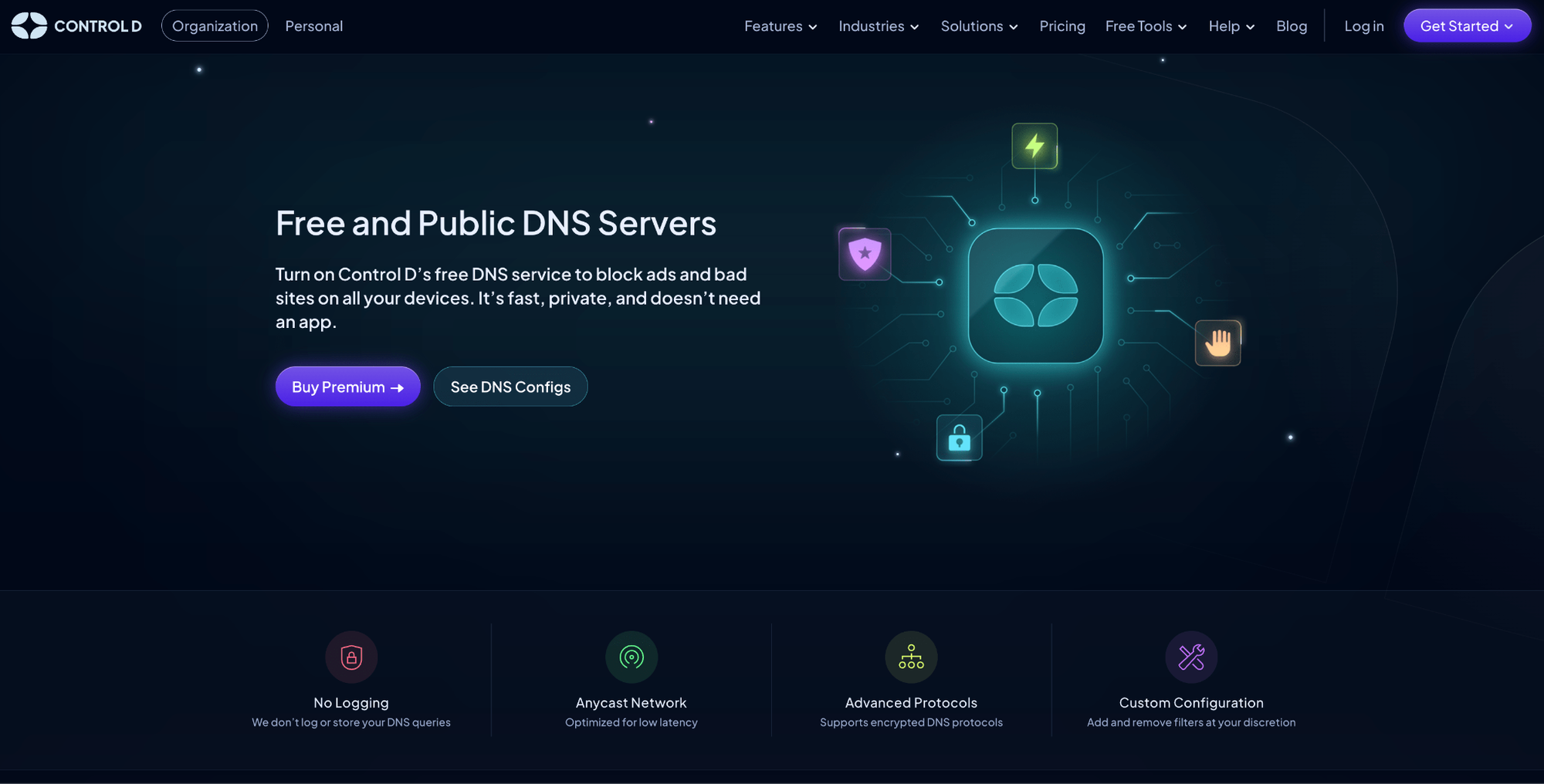Viewport: 1544px width, 784px height.
Task: Click the No Logging shield icon
Action: click(351, 657)
